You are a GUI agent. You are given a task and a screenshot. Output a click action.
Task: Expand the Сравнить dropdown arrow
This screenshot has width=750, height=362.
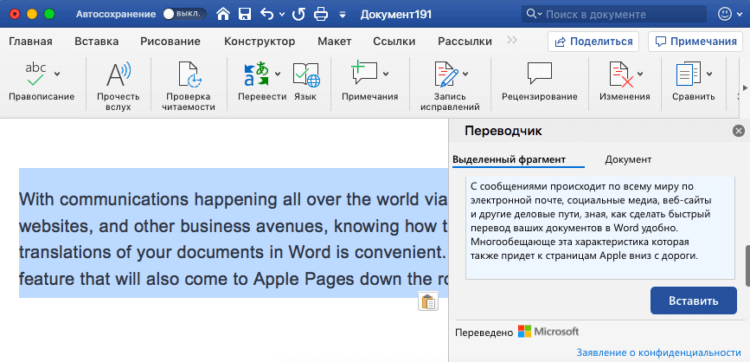coord(709,74)
